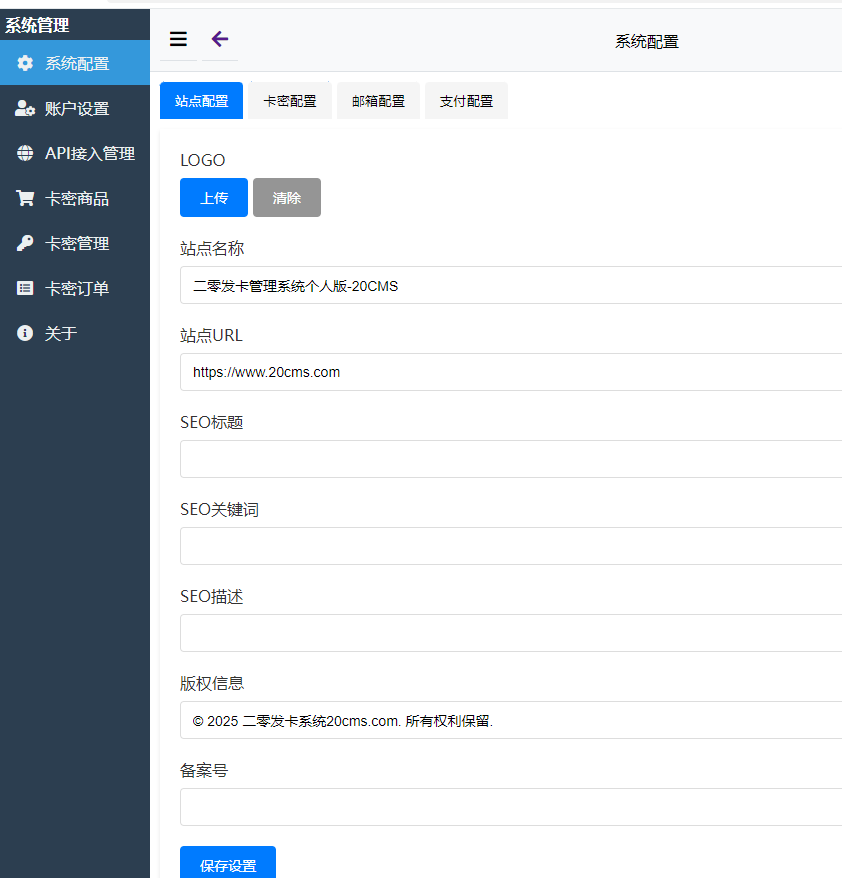Click the shopping cart icon beside 卡密商品
The width and height of the screenshot is (842, 878).
25,198
